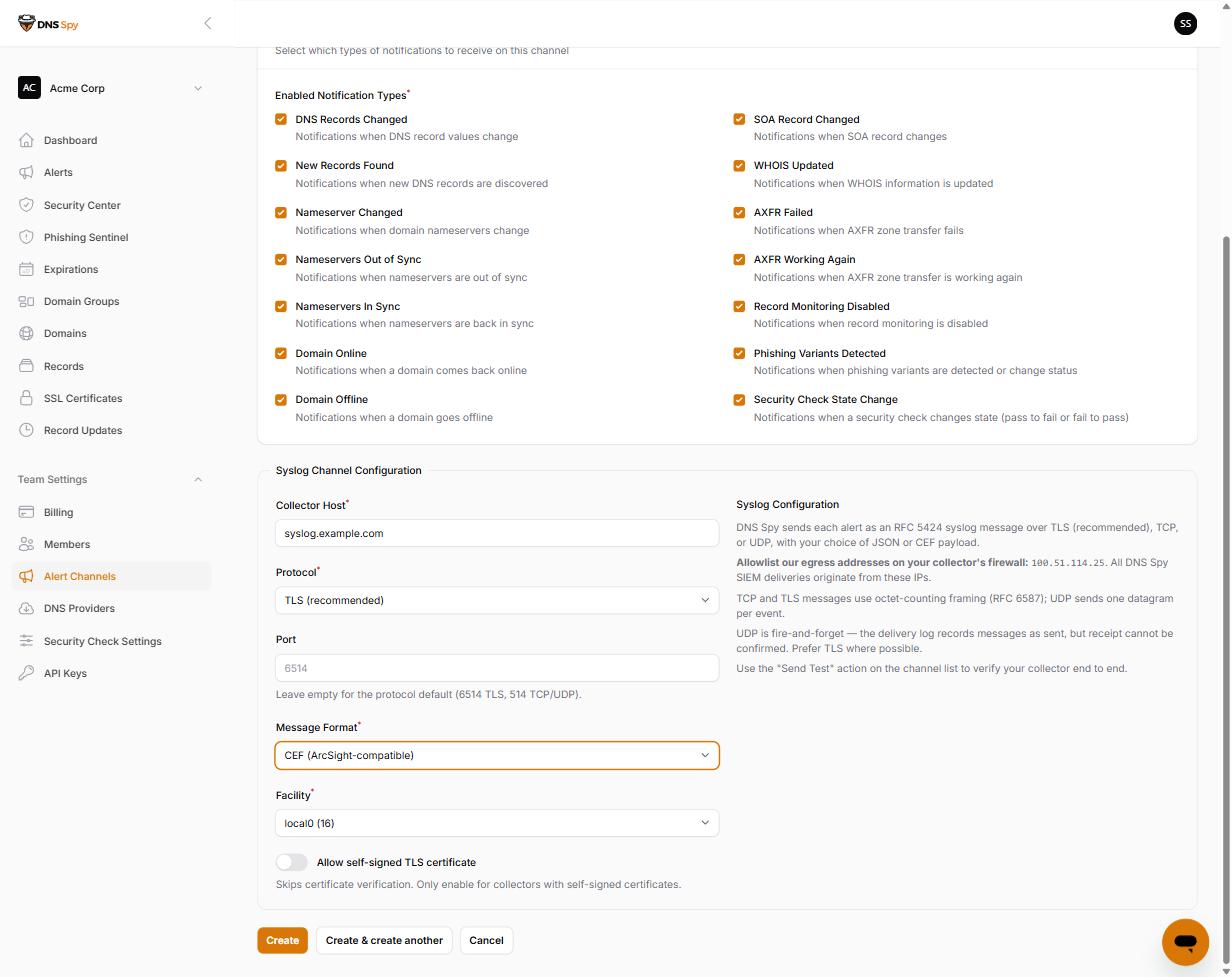Uncheck Nameserver Changed notification
This screenshot has width=1232, height=977.
click(x=281, y=212)
